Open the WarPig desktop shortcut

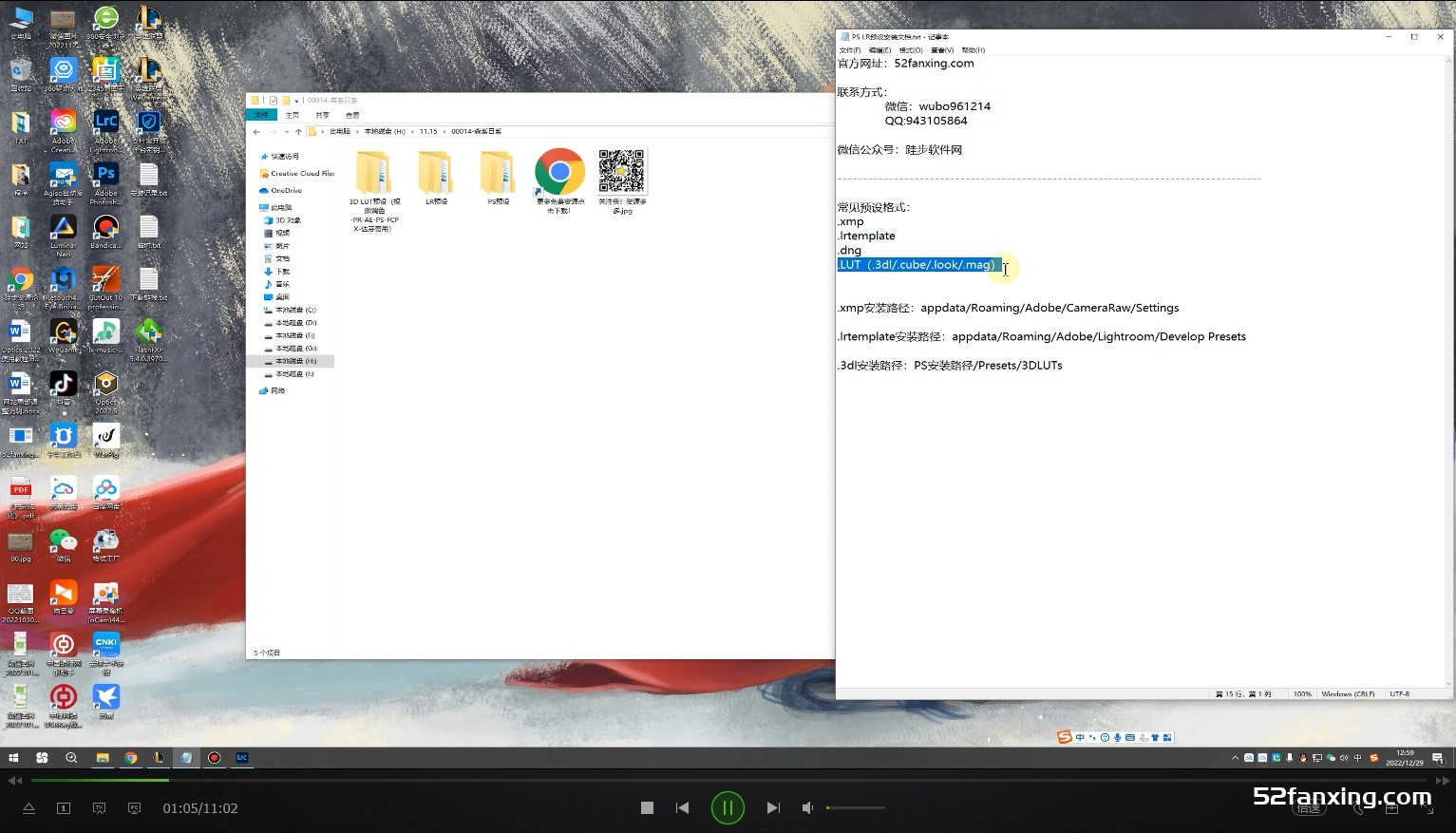coord(105,440)
